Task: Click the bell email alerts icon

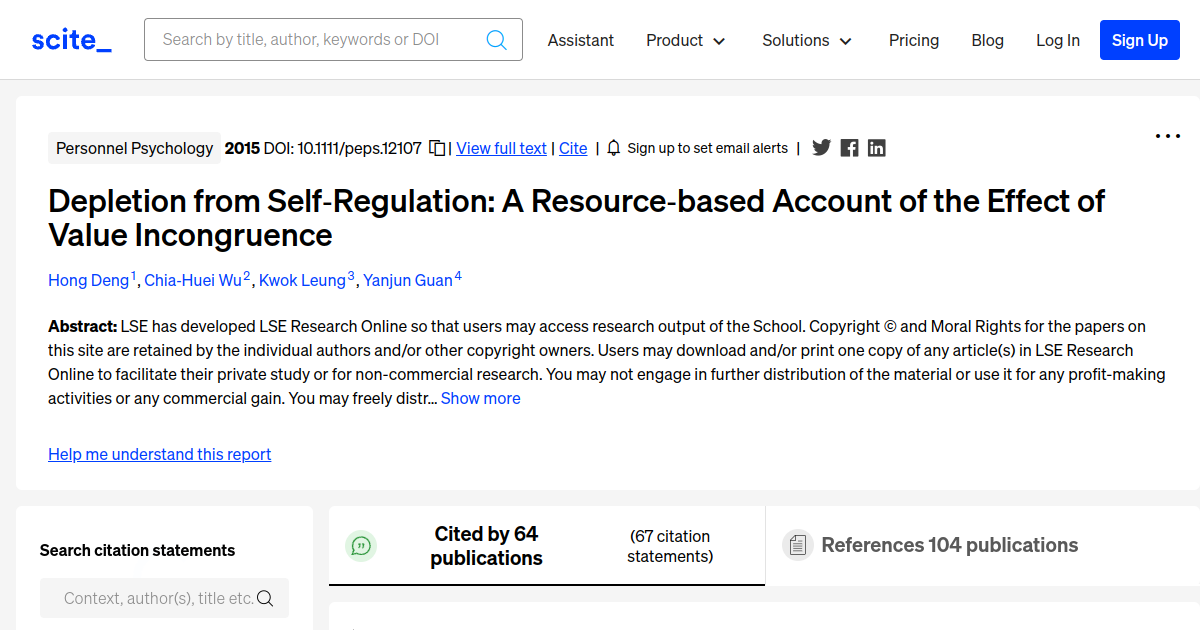Action: [x=614, y=148]
